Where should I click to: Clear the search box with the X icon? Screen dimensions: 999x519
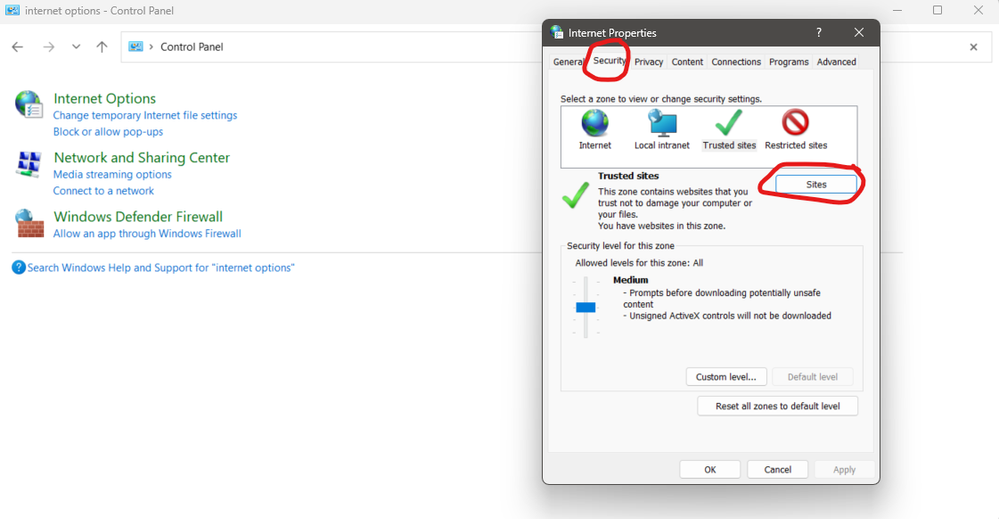(974, 47)
